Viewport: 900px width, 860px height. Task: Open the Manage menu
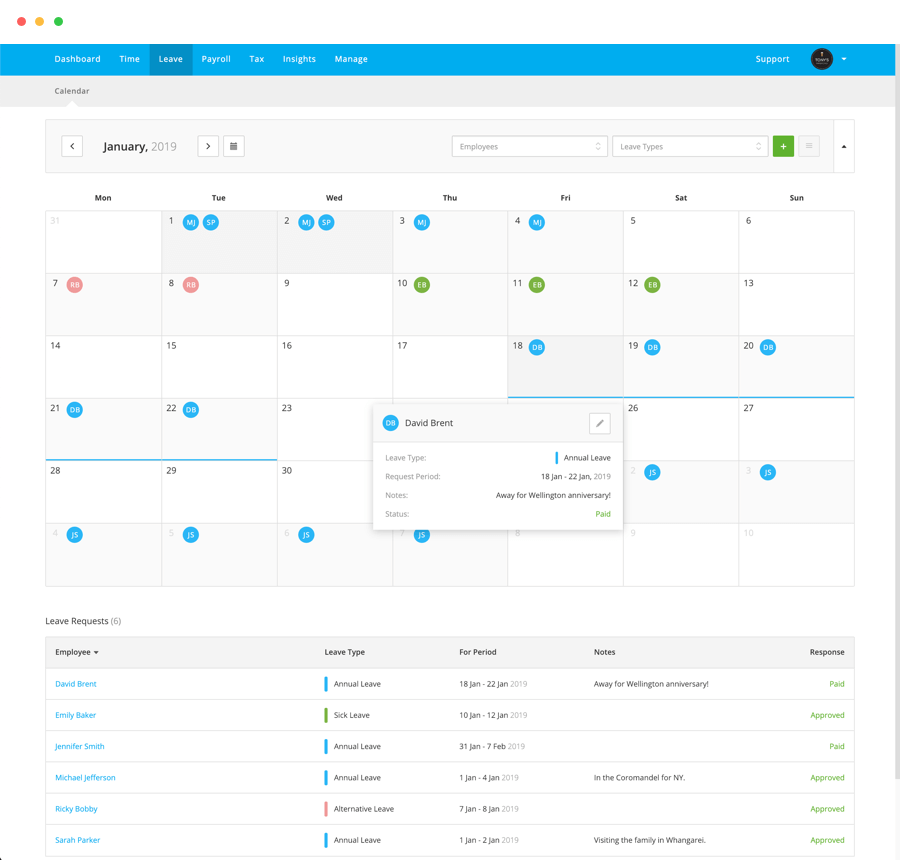tap(351, 59)
